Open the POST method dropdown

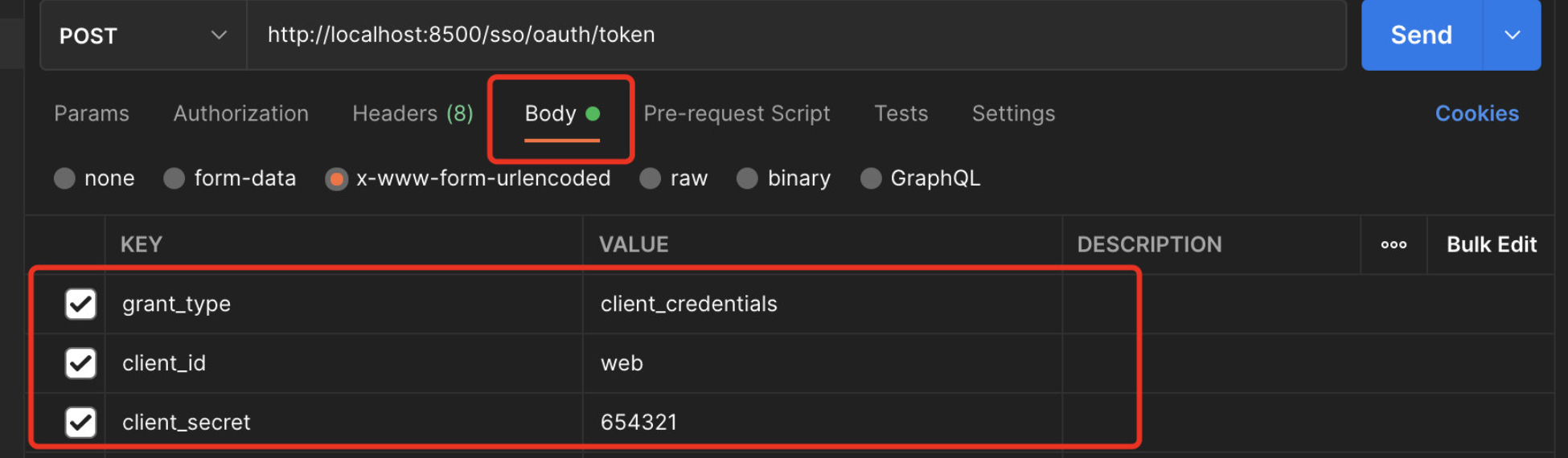point(143,35)
